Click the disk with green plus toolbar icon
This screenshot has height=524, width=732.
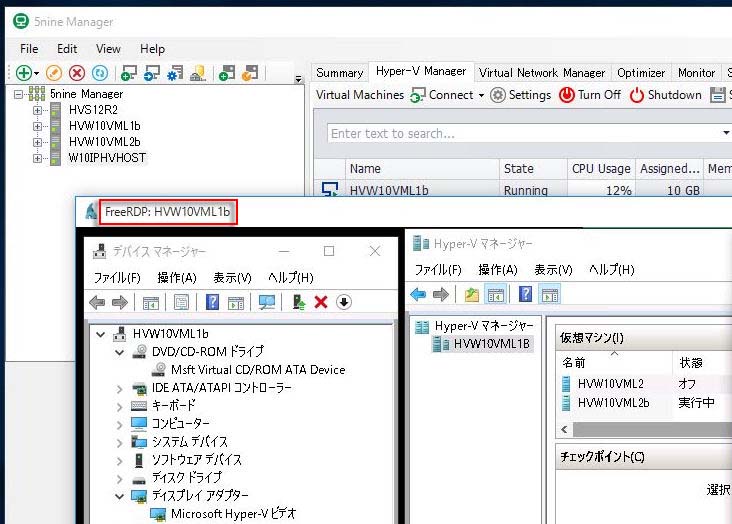click(226, 73)
